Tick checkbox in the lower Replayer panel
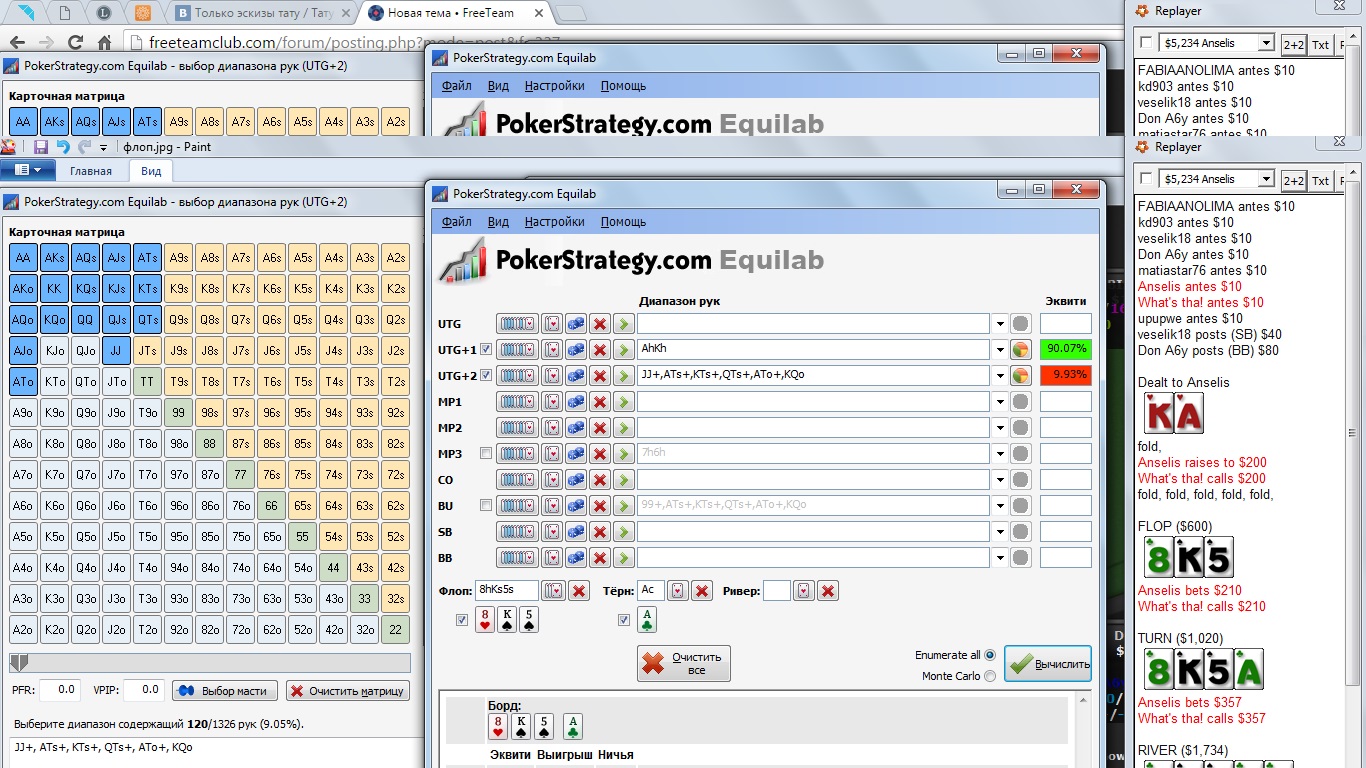1366x768 pixels. tap(1146, 180)
